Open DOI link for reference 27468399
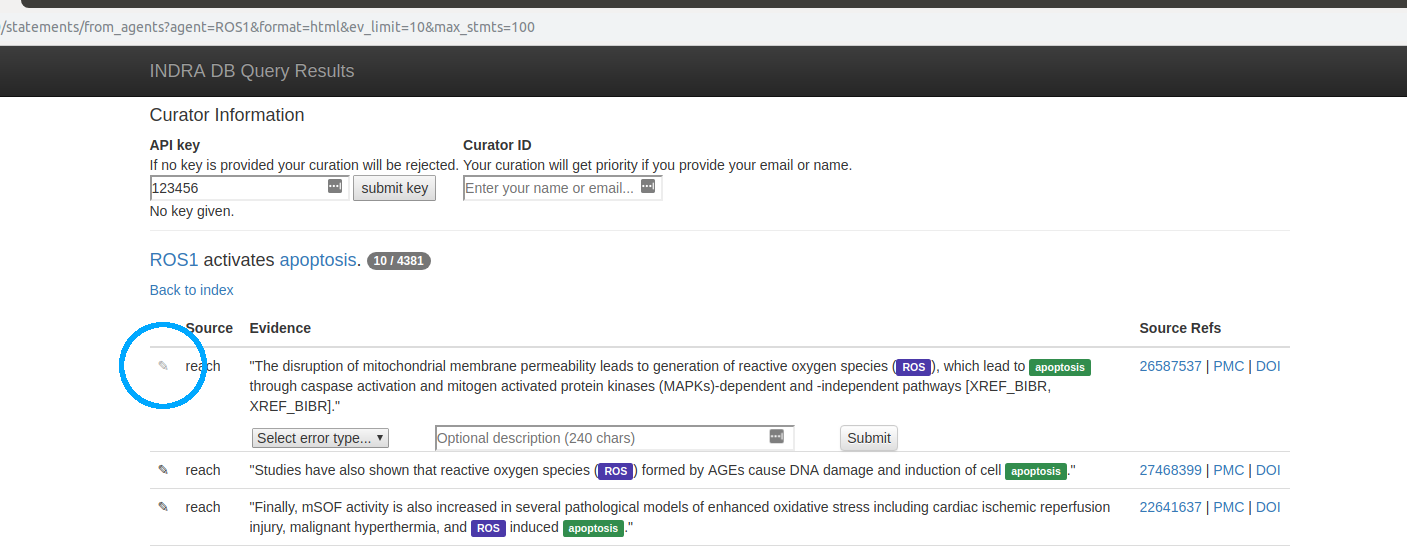 pos(1268,470)
